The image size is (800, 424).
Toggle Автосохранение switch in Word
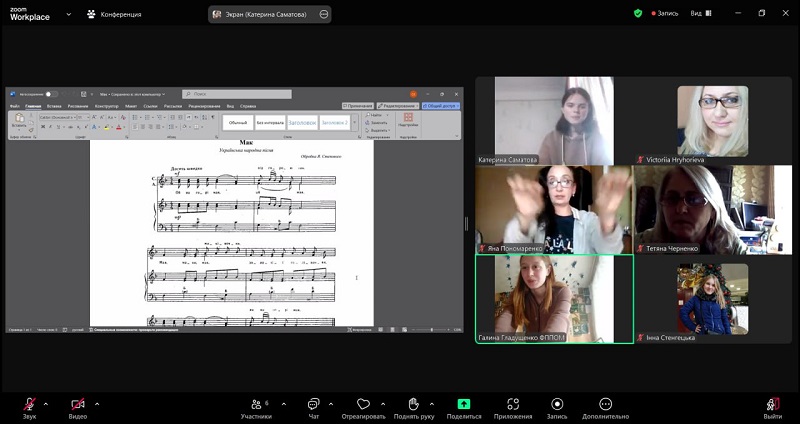pos(51,94)
